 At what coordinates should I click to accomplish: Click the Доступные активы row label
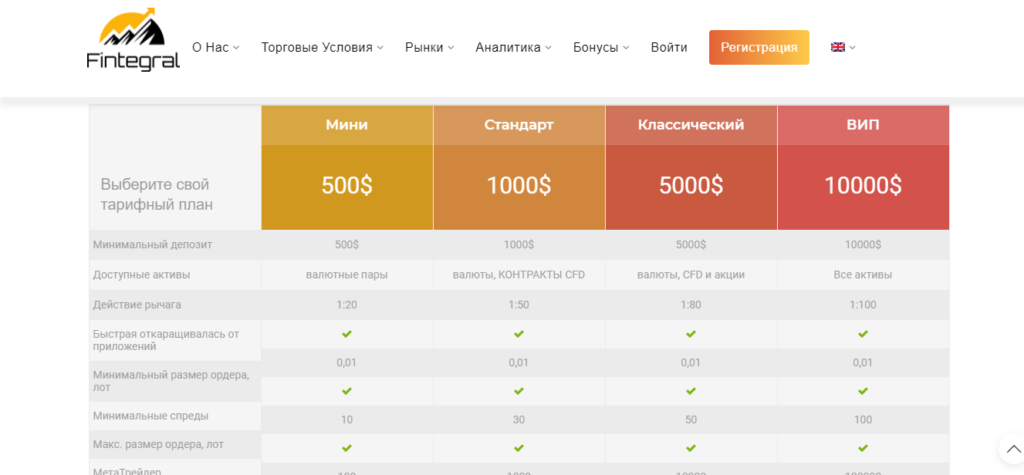(x=142, y=275)
